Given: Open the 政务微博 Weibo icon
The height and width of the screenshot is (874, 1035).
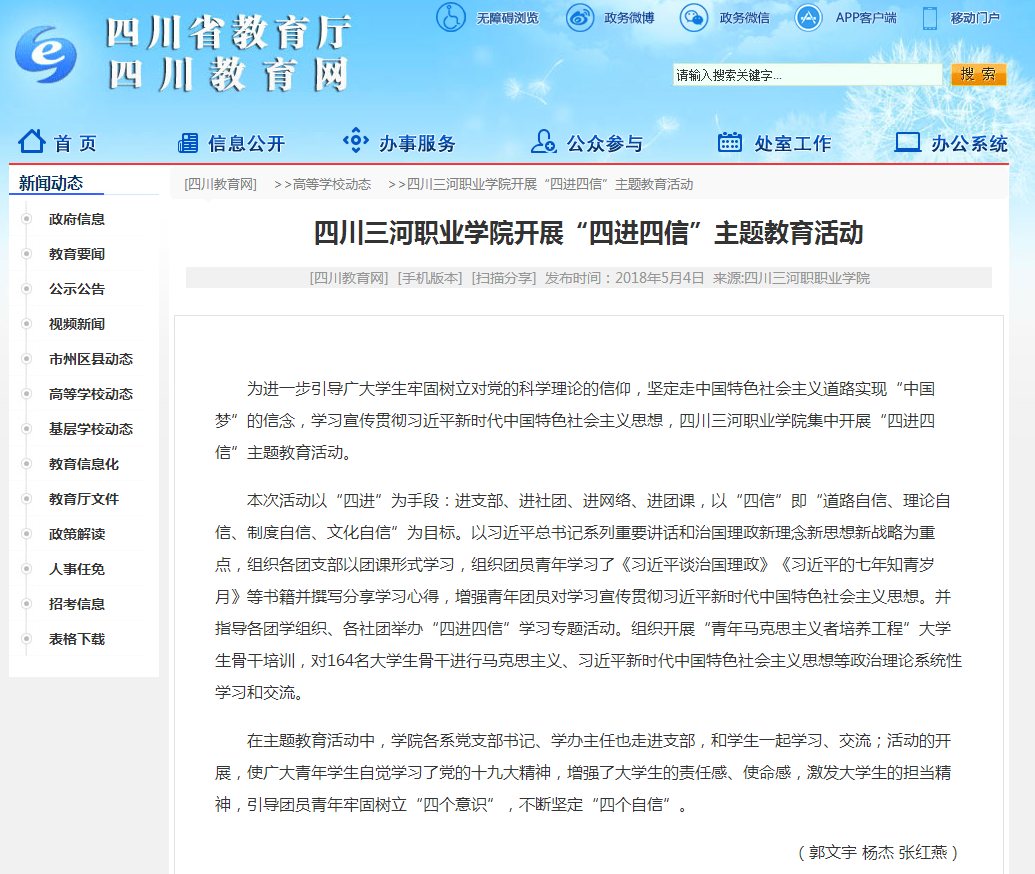Looking at the screenshot, I should tap(580, 17).
